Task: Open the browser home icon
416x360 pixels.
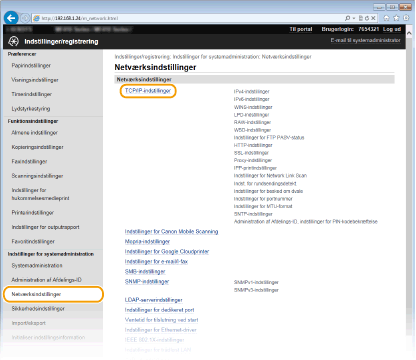Action: click(386, 18)
